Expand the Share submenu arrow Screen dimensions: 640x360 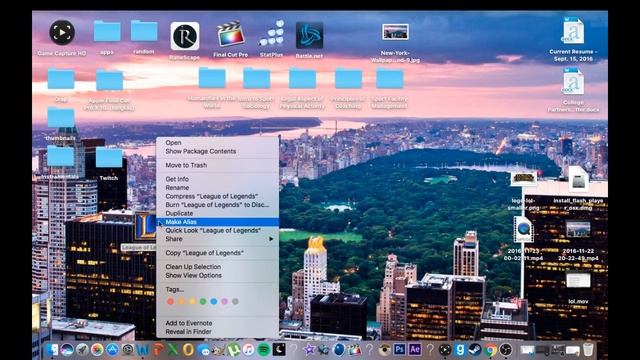(x=271, y=239)
